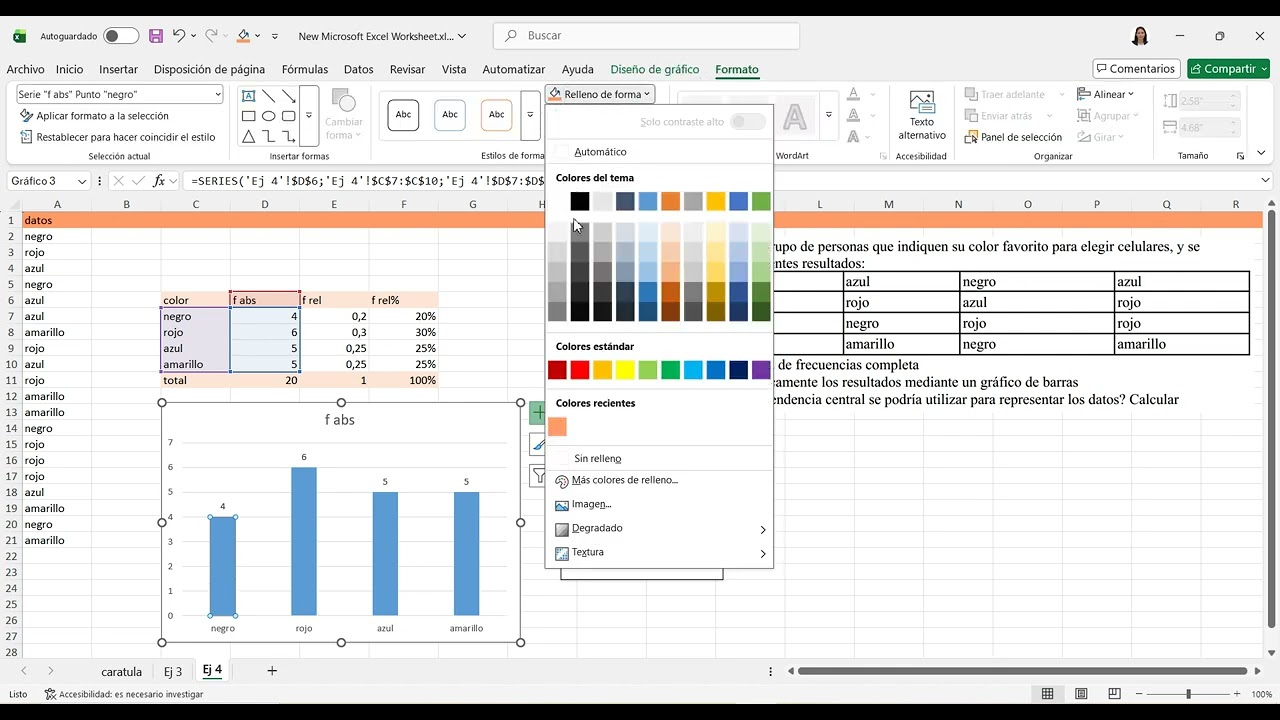This screenshot has height=720, width=1280.
Task: Switch to Page Break Preview in status bar
Action: [1114, 694]
